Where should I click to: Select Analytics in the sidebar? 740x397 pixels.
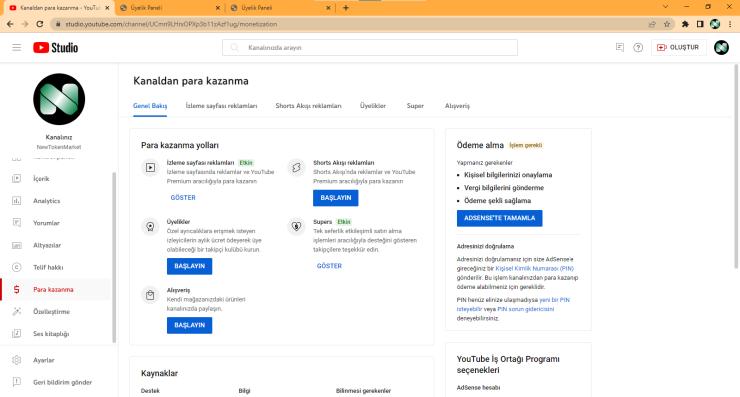click(x=47, y=201)
